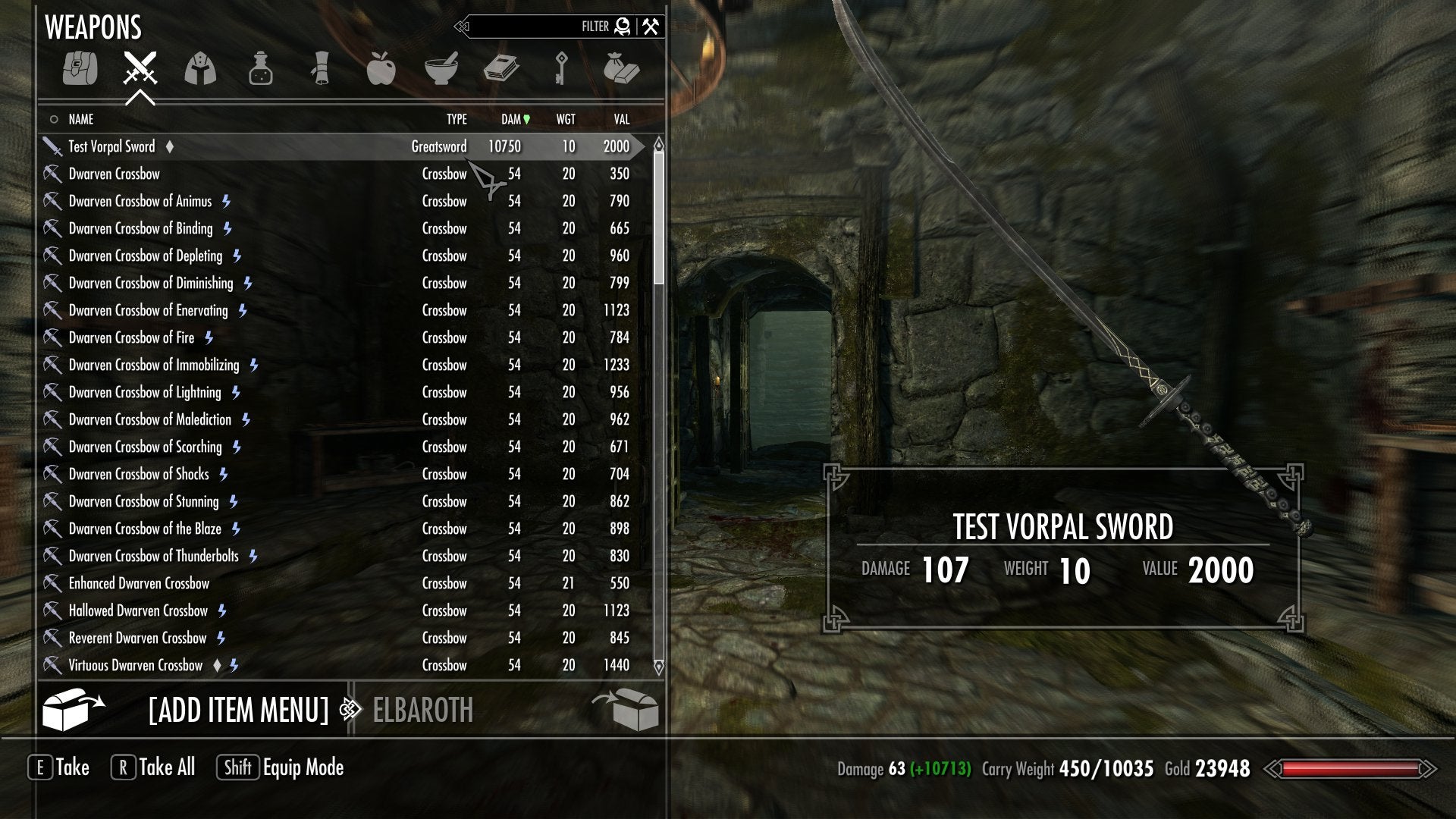Viewport: 1456px width, 819px height.
Task: Click the food/ingredients category icon
Action: click(x=382, y=69)
